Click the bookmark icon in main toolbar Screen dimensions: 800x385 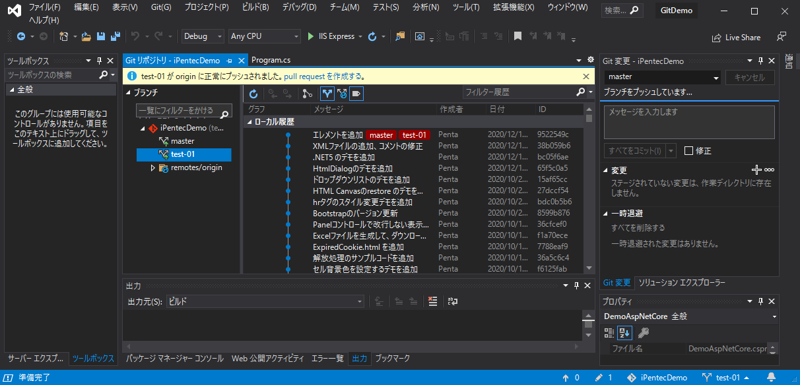pyautogui.click(x=517, y=37)
